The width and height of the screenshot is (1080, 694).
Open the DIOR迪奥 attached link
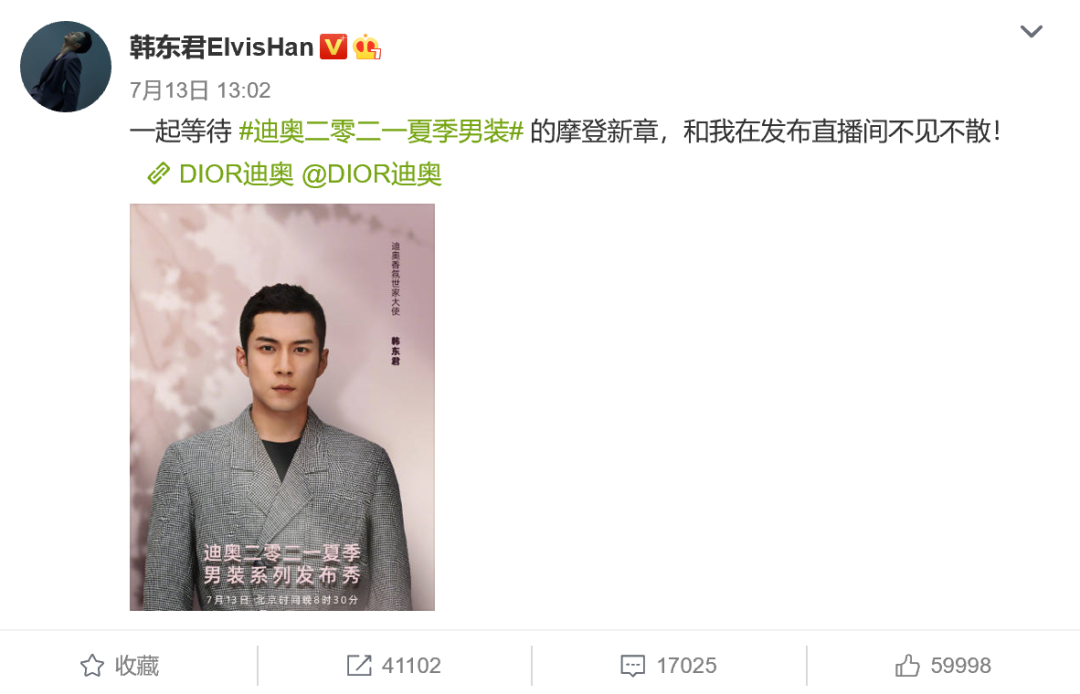point(236,174)
